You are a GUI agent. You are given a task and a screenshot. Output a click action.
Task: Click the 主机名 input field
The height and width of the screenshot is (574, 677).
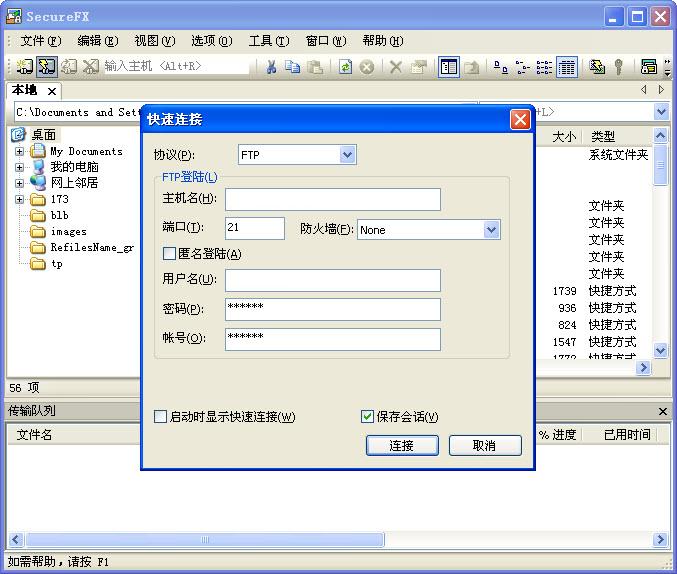coord(333,200)
